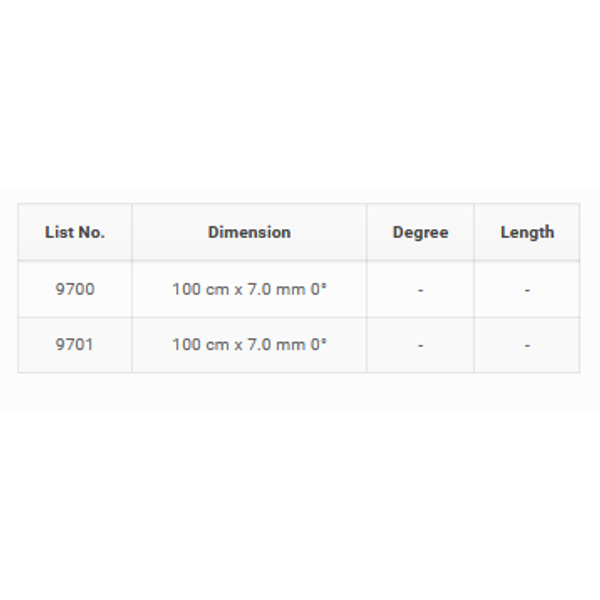The image size is (600, 600).
Task: Click the Dimension cell in row 9700
Action: point(249,289)
